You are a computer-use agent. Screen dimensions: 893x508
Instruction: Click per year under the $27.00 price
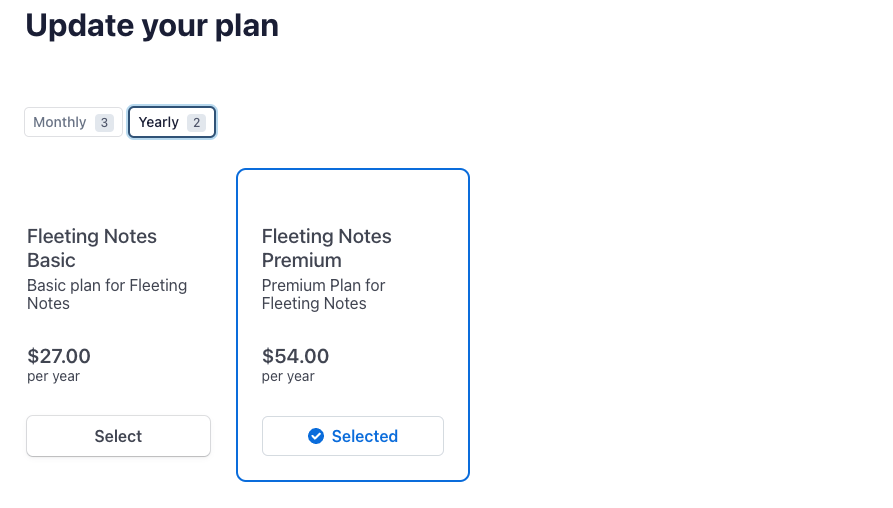click(53, 376)
